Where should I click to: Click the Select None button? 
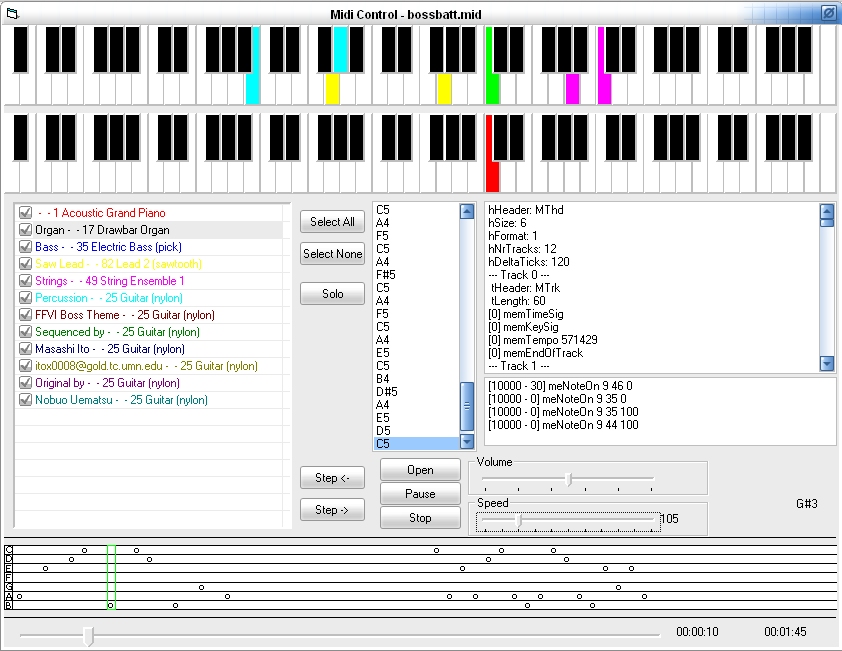point(332,254)
